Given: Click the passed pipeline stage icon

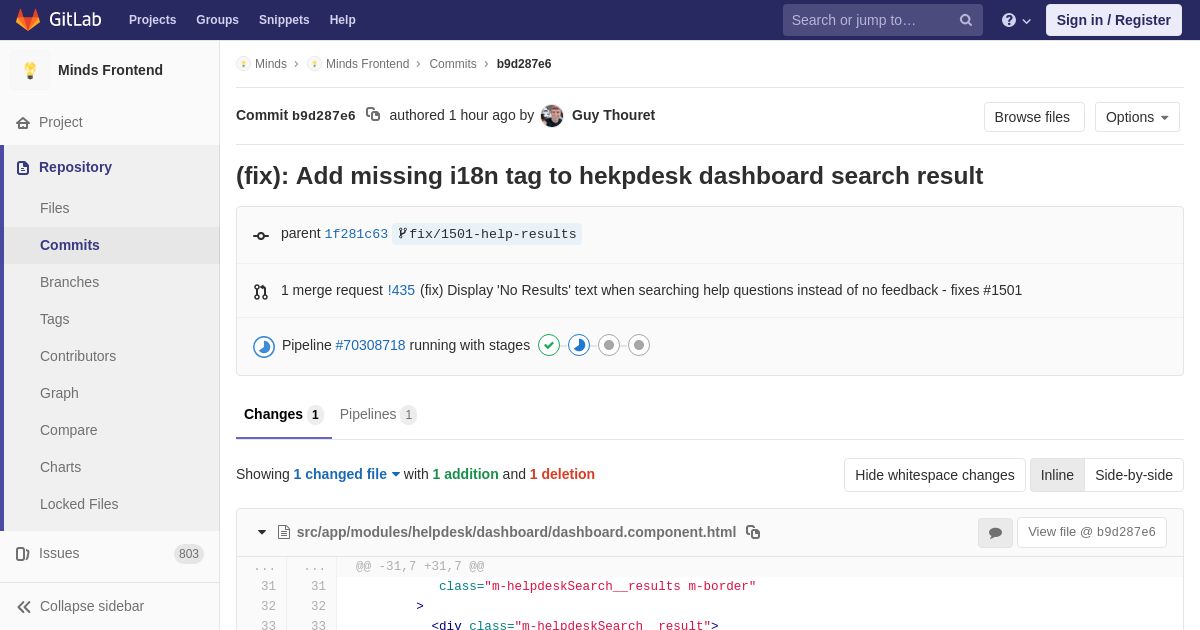Looking at the screenshot, I should 549,345.
